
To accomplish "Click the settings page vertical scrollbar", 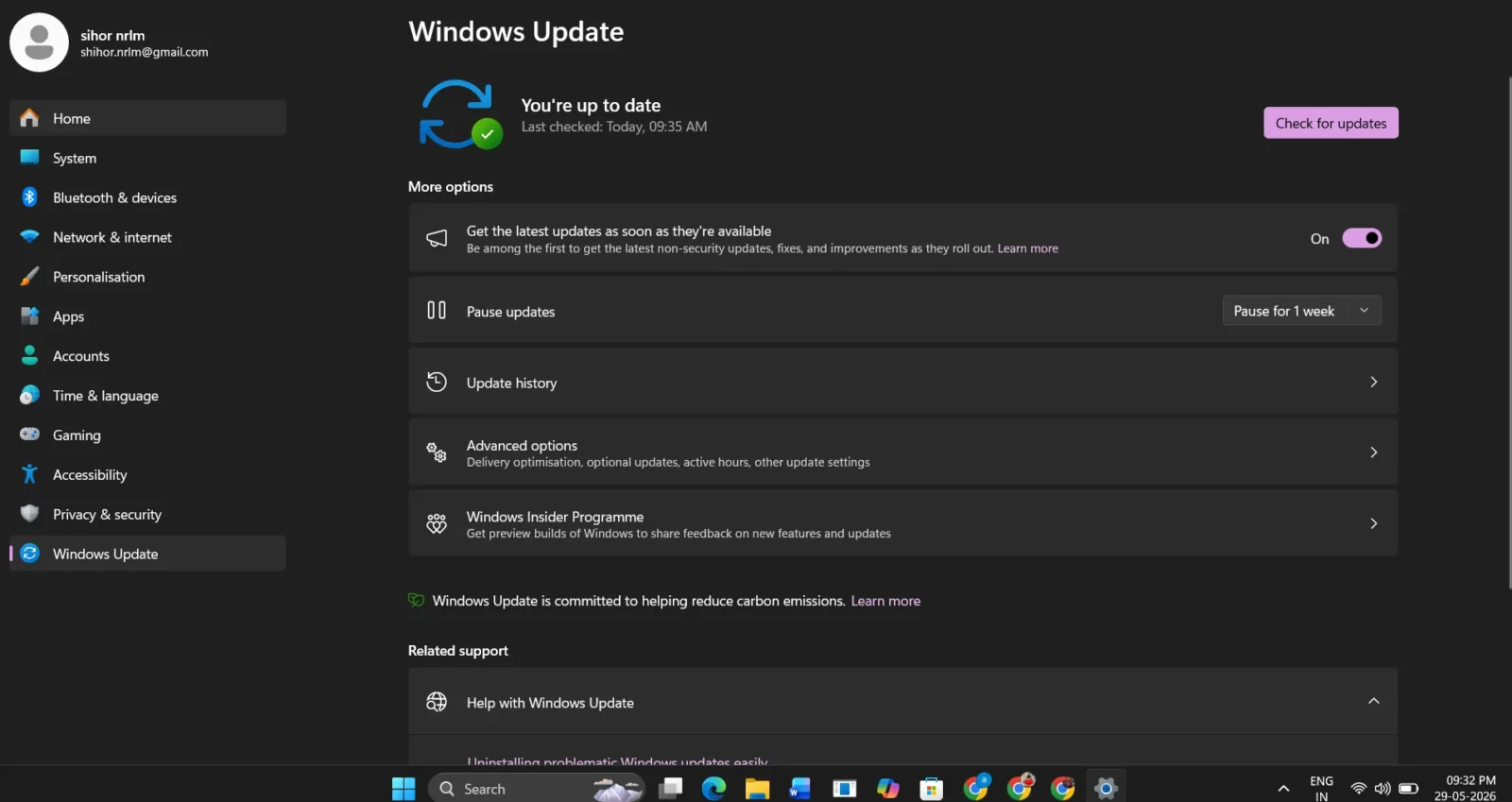I will pos(1509,333).
